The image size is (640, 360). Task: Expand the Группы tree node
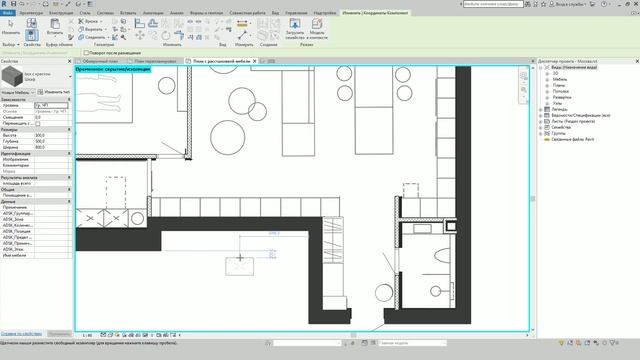point(541,133)
